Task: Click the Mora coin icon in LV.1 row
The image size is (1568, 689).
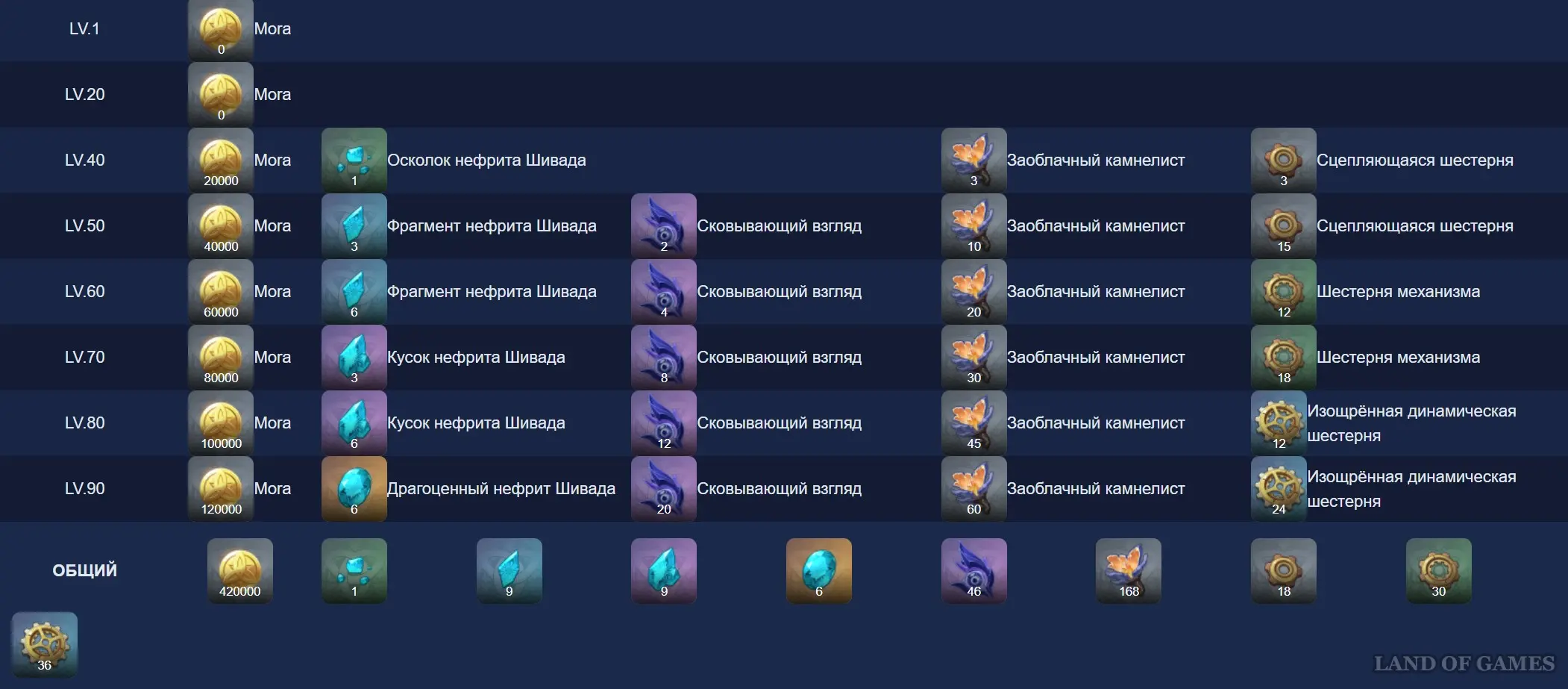Action: [x=221, y=29]
